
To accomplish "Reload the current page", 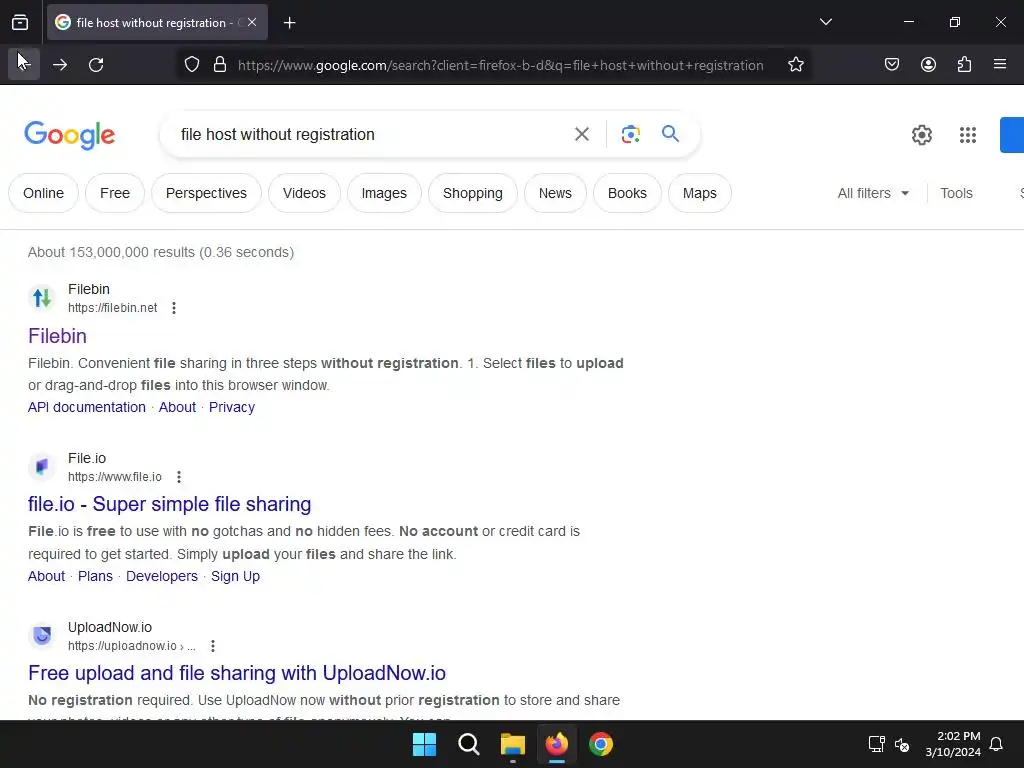I will 96,65.
